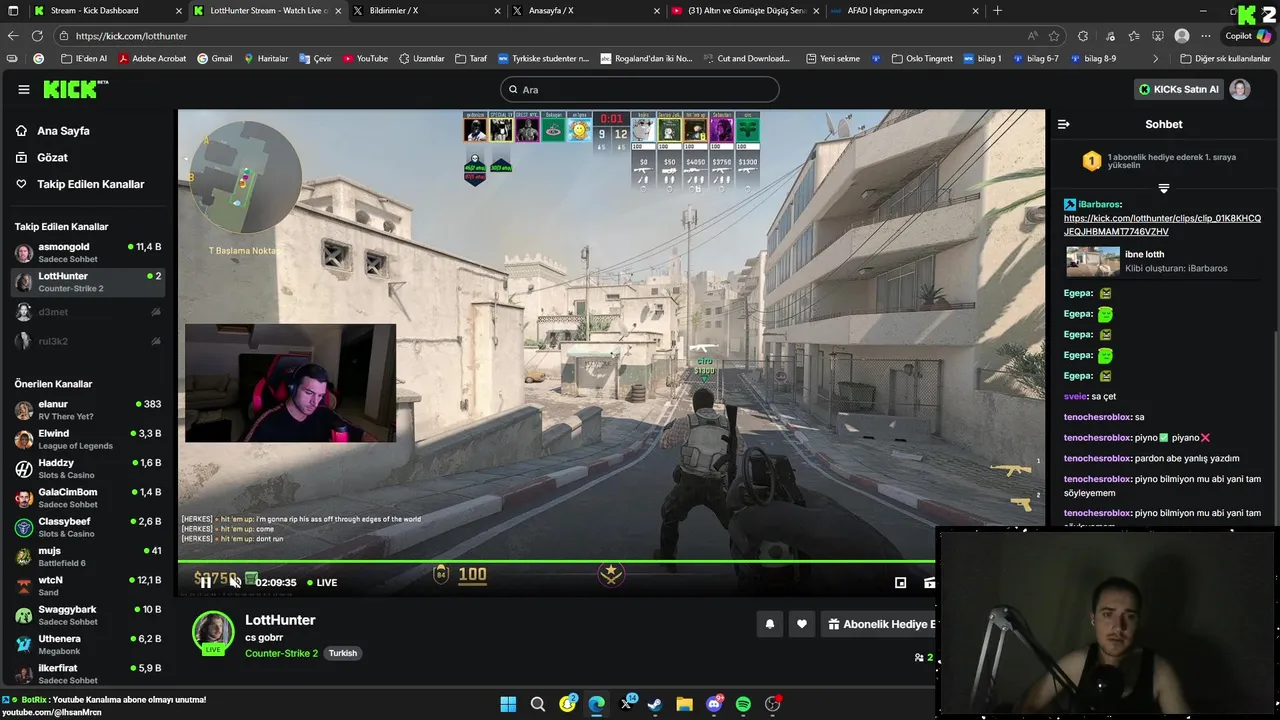The height and width of the screenshot is (720, 1280).
Task: Open Steam from the taskbar
Action: (655, 704)
